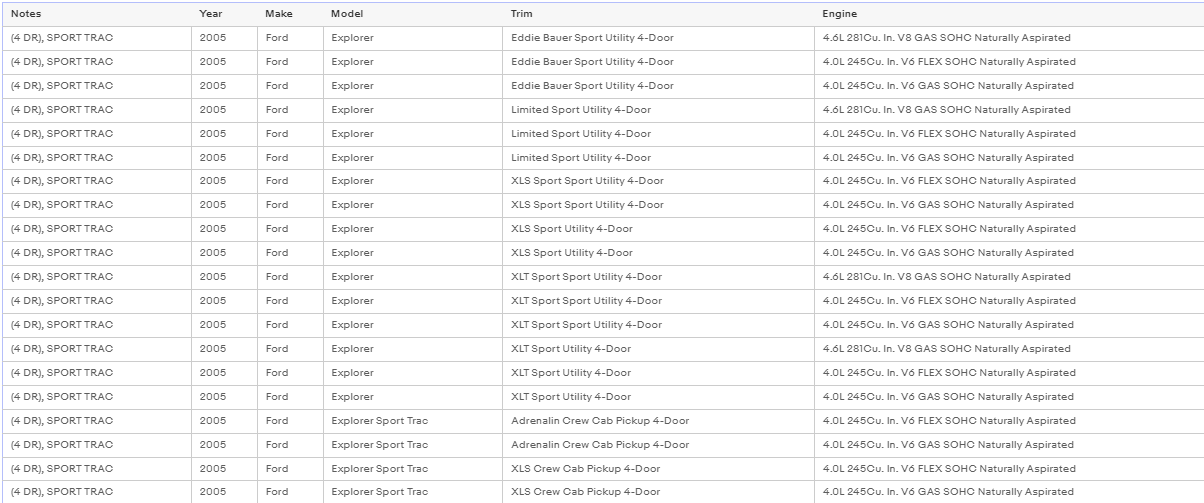Click the V6 GAS engine cell for Adrenalin trim
This screenshot has height=503, width=1204.
click(x=1010, y=445)
